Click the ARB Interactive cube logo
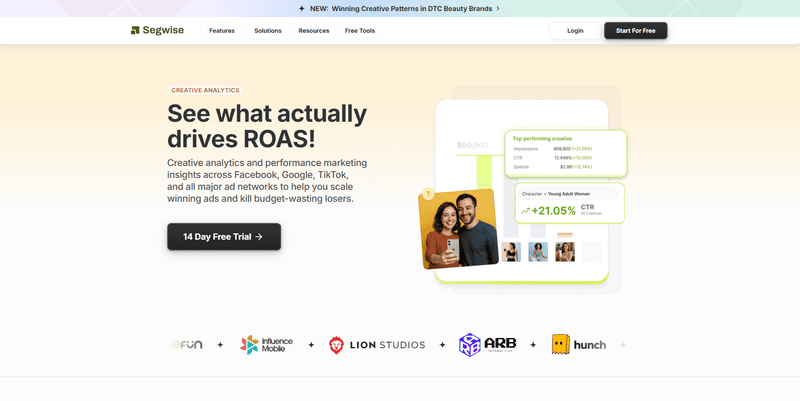 (x=470, y=345)
